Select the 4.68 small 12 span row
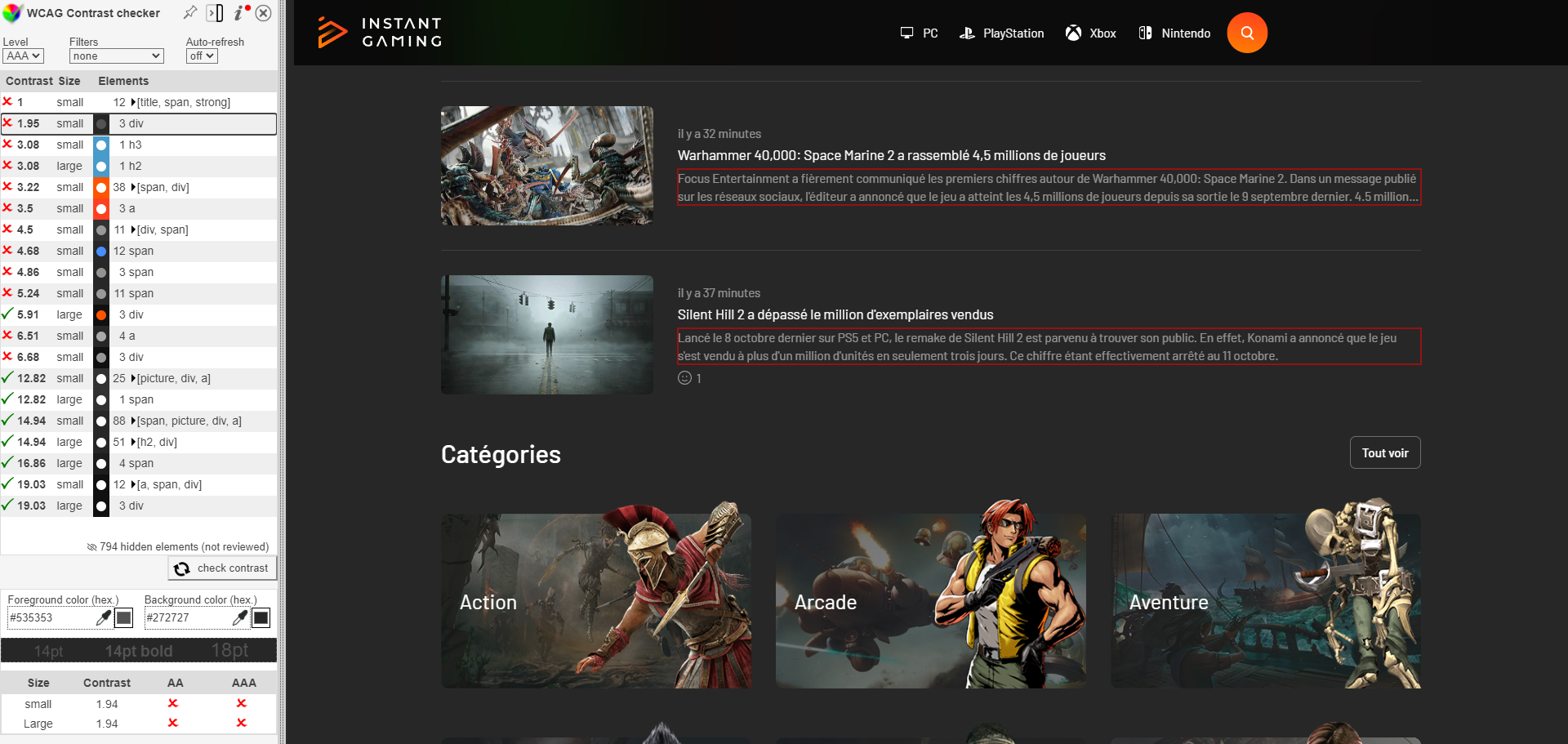The image size is (1568, 744). point(139,251)
